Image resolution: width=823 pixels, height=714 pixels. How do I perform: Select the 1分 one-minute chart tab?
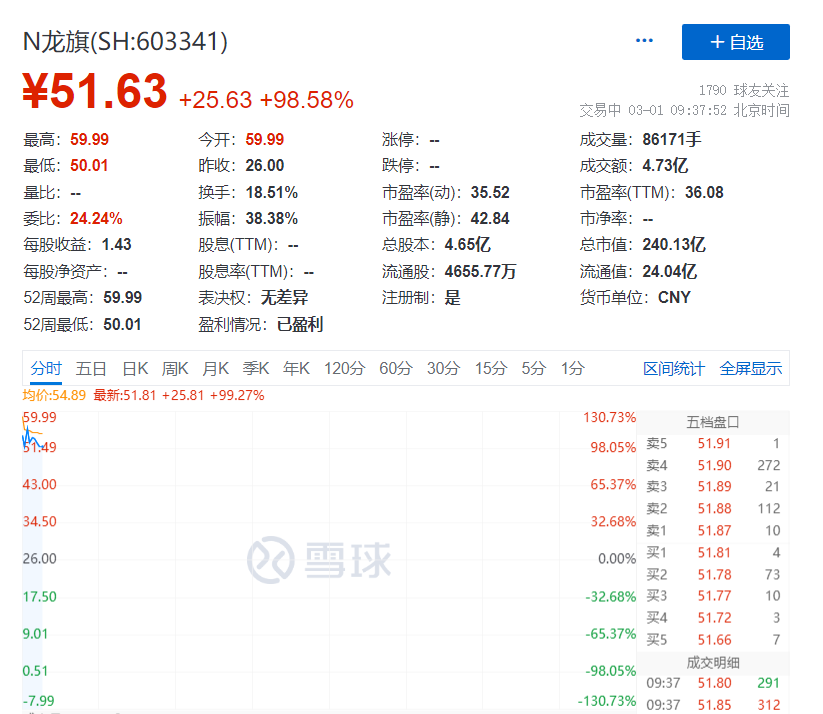pyautogui.click(x=571, y=368)
